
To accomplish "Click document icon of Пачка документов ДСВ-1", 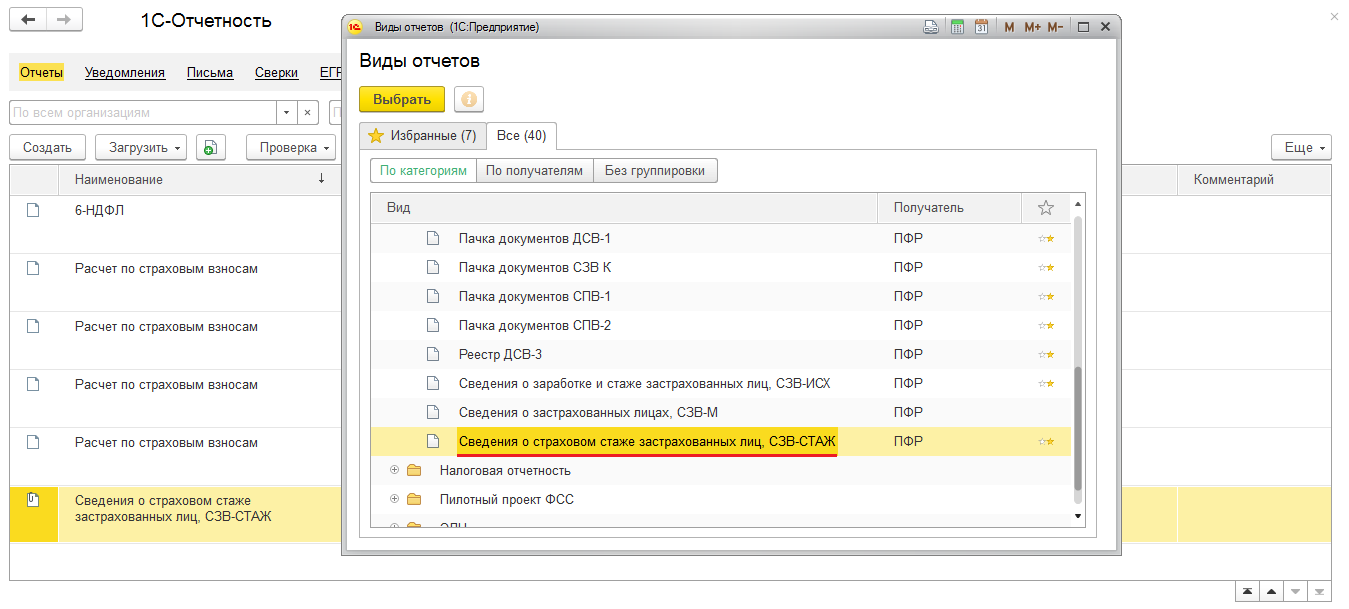I will (x=433, y=238).
